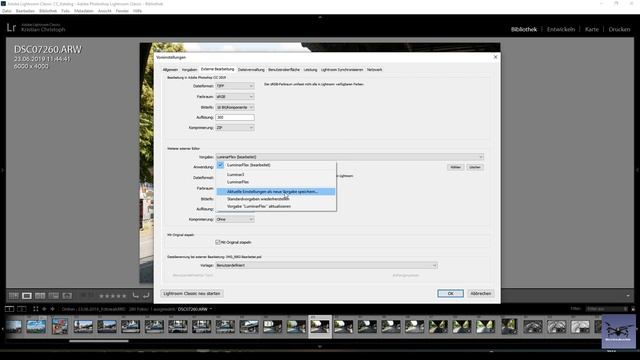Select People view icon in toolbar
640x360 pixels.
[x=67, y=296]
